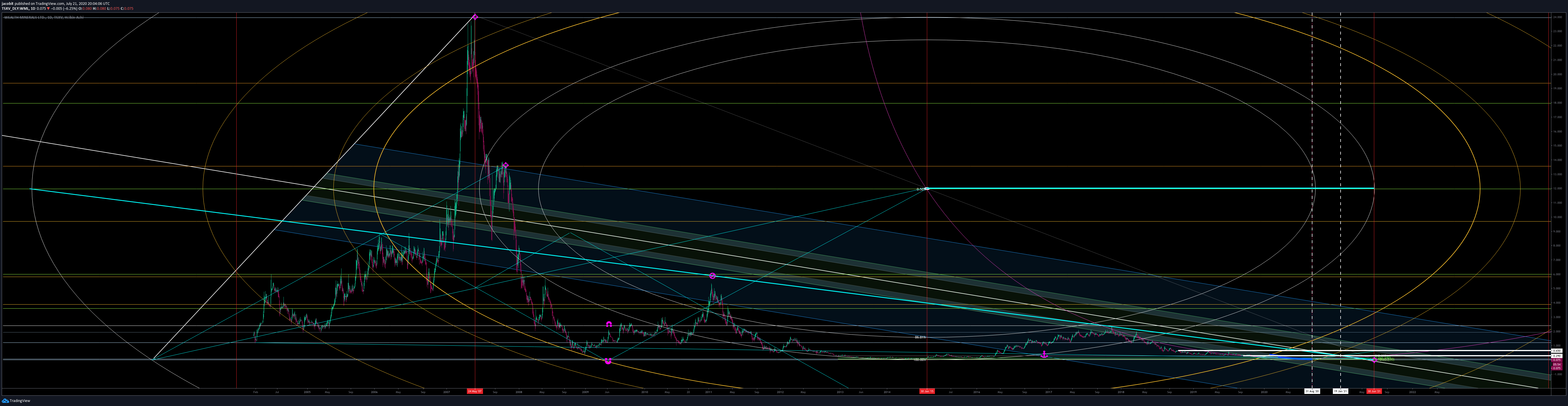Click the C: 0.075 close value
Image resolution: width=1568 pixels, height=406 pixels.
click(127, 9)
